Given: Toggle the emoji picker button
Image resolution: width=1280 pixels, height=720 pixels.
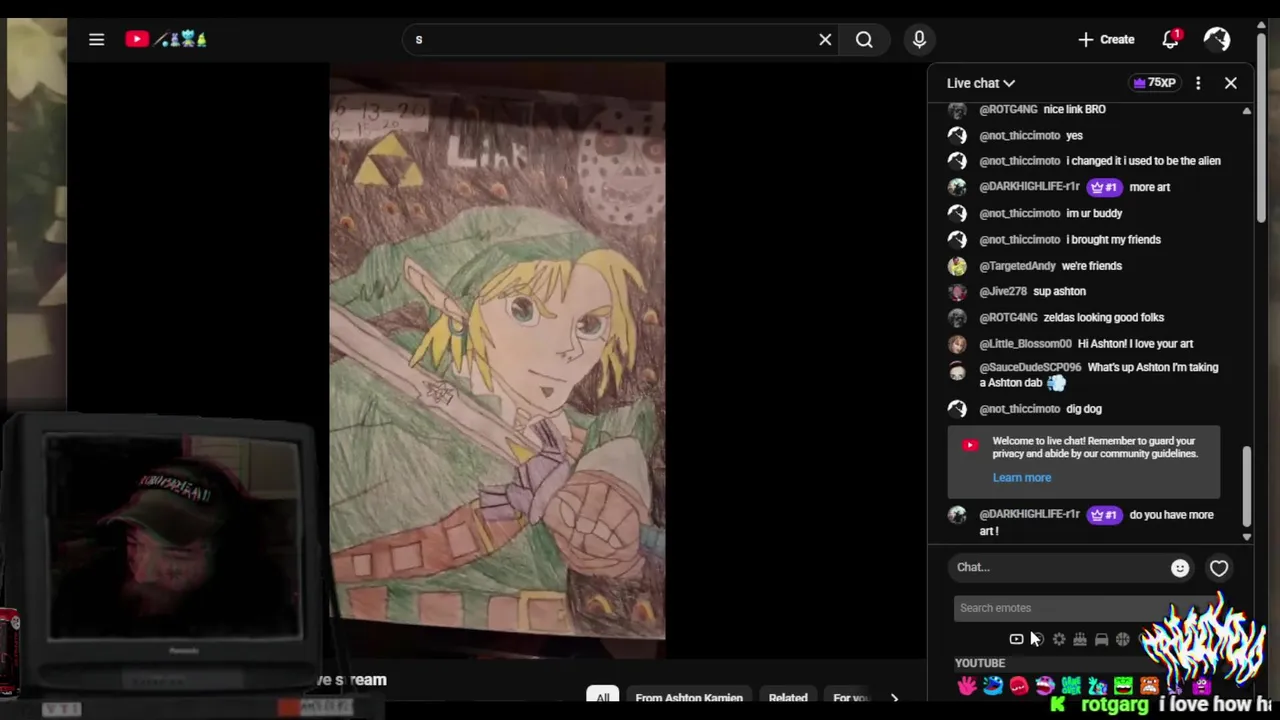Looking at the screenshot, I should (x=1180, y=568).
